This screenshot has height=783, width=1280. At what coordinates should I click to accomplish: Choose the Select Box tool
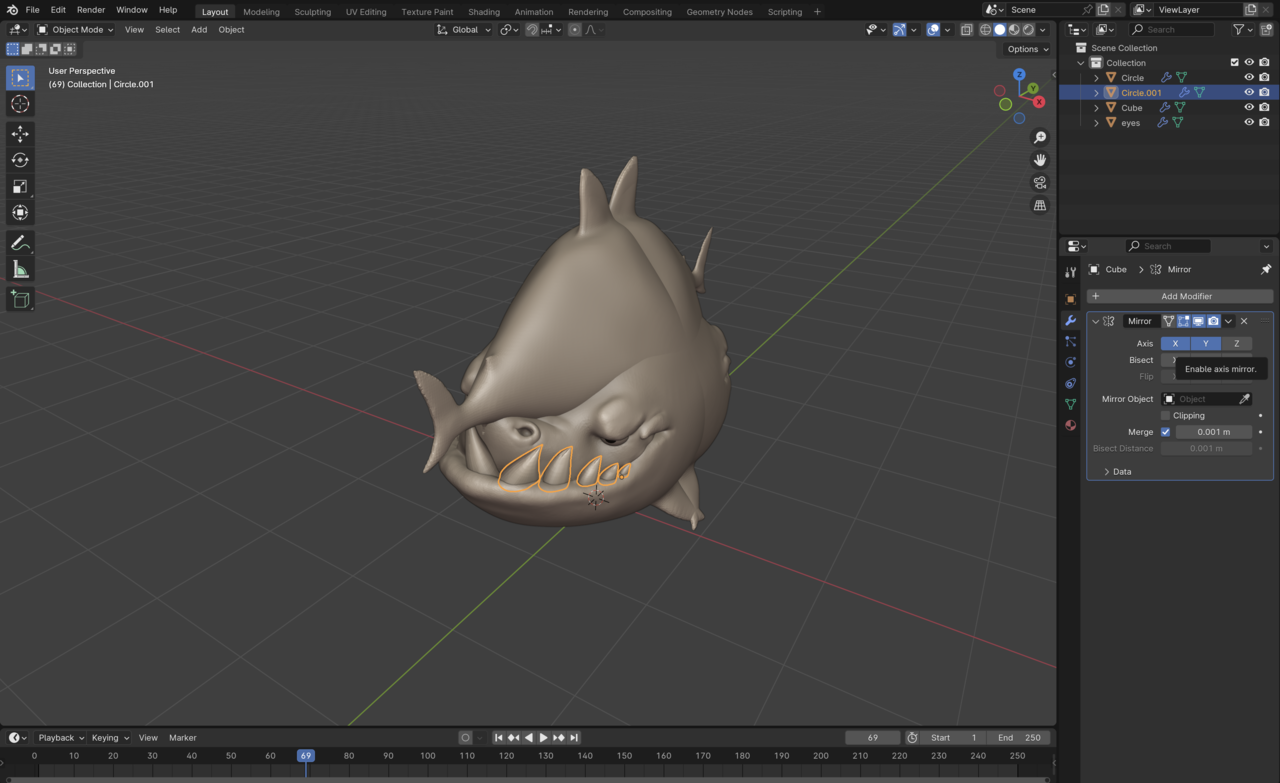click(20, 78)
